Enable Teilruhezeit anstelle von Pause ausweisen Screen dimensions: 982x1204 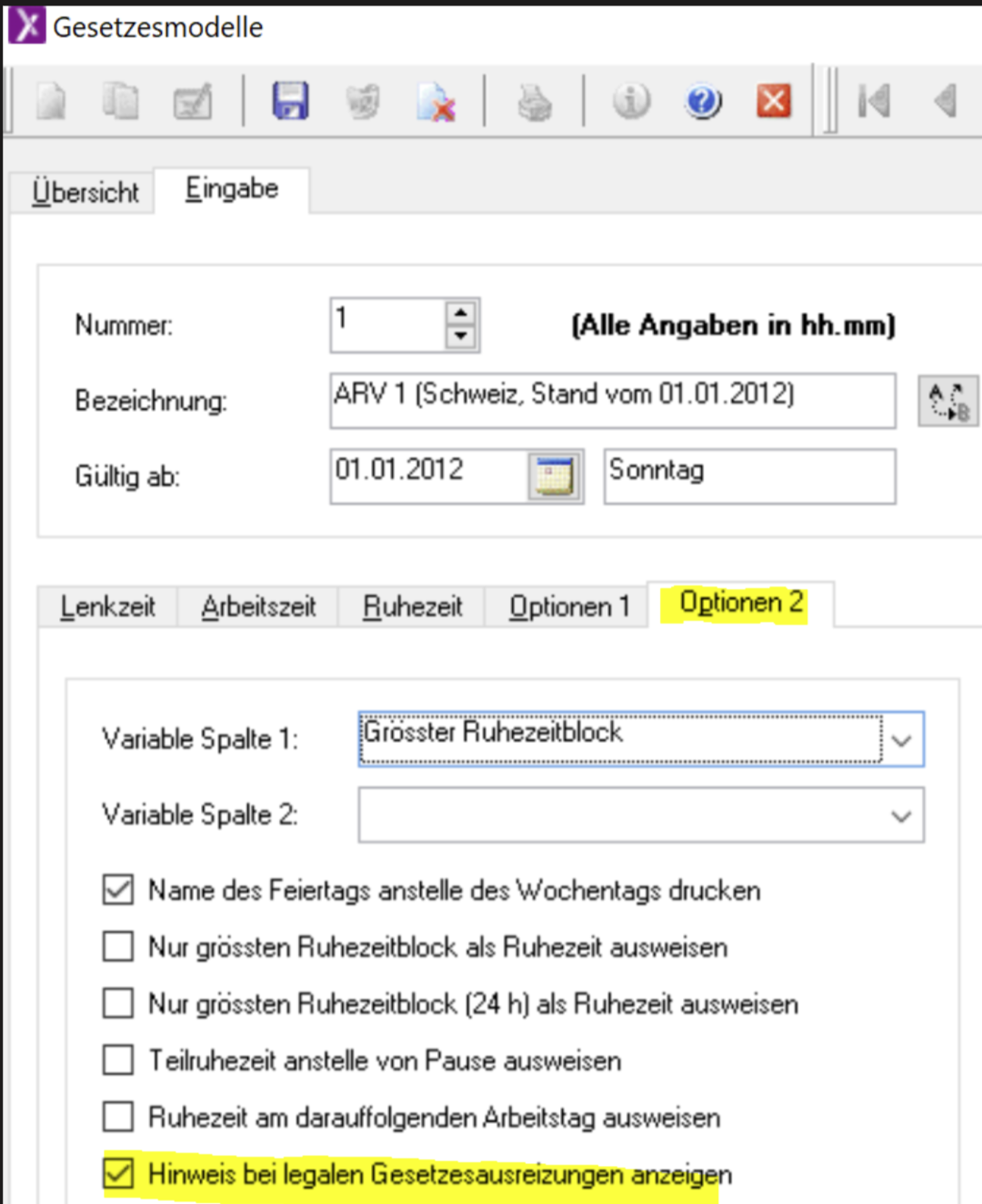click(118, 1059)
